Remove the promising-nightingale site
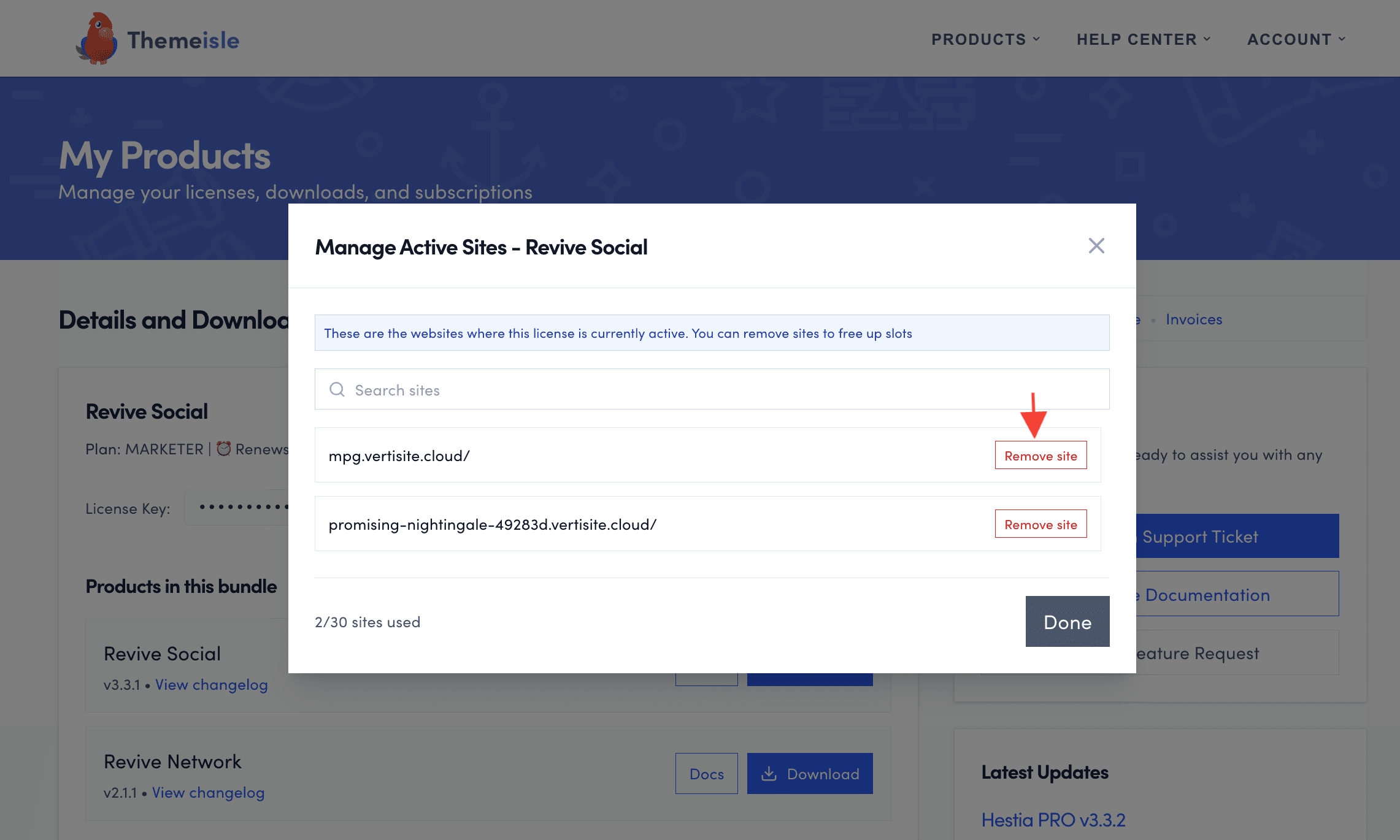1400x840 pixels. click(x=1040, y=524)
